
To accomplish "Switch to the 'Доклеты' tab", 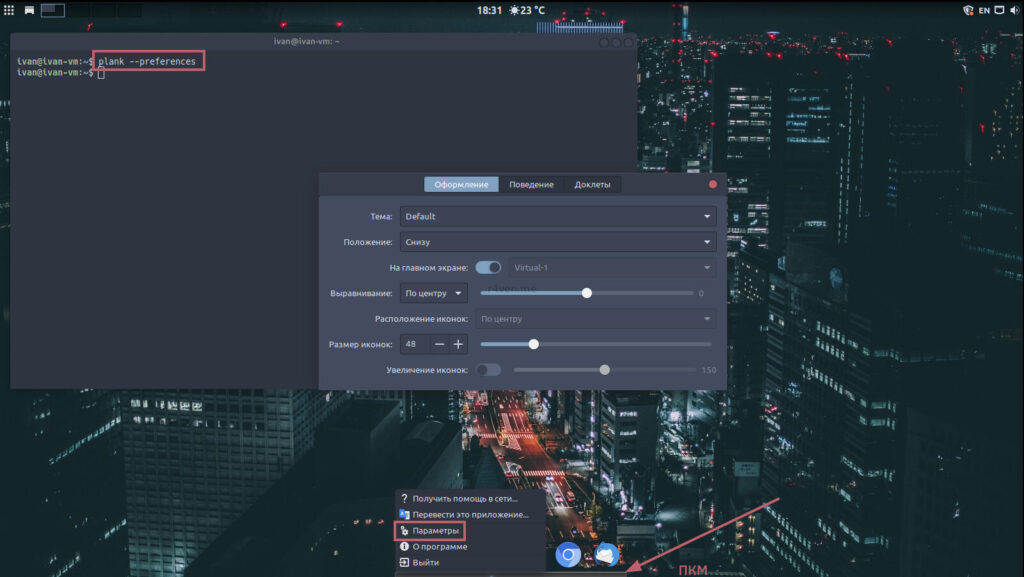I will click(x=591, y=185).
